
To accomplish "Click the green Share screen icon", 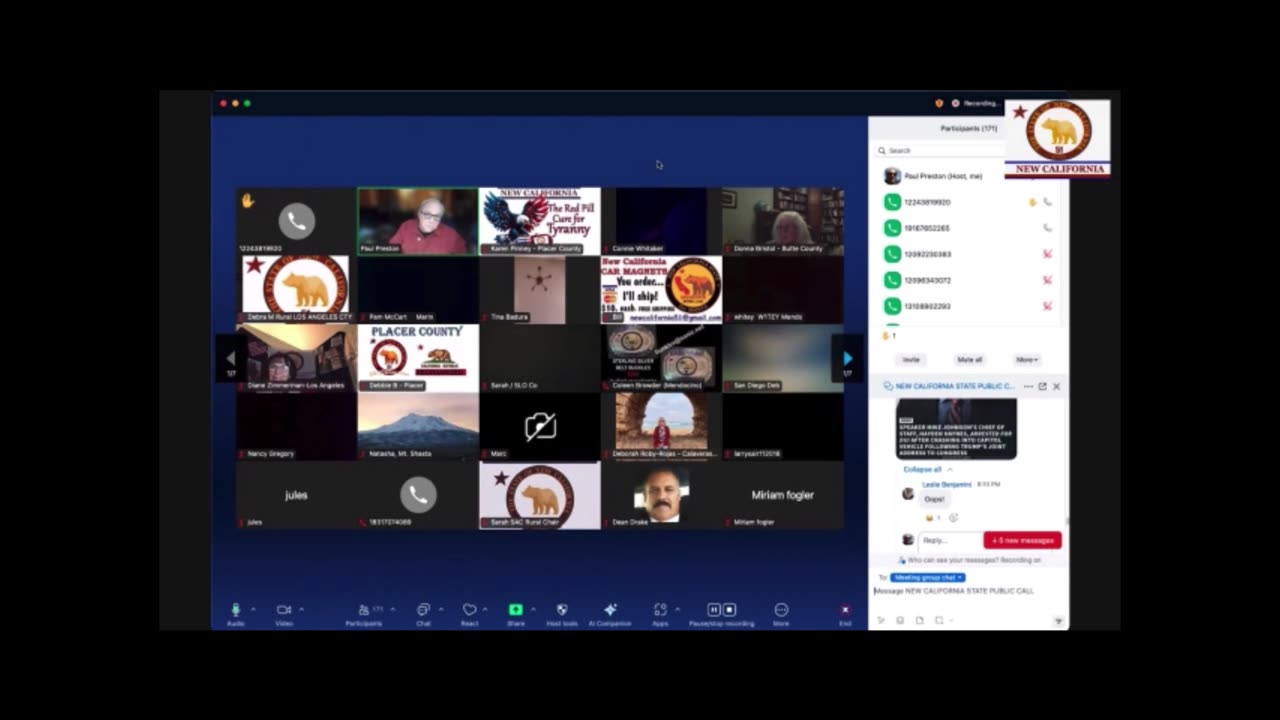I will [x=516, y=609].
